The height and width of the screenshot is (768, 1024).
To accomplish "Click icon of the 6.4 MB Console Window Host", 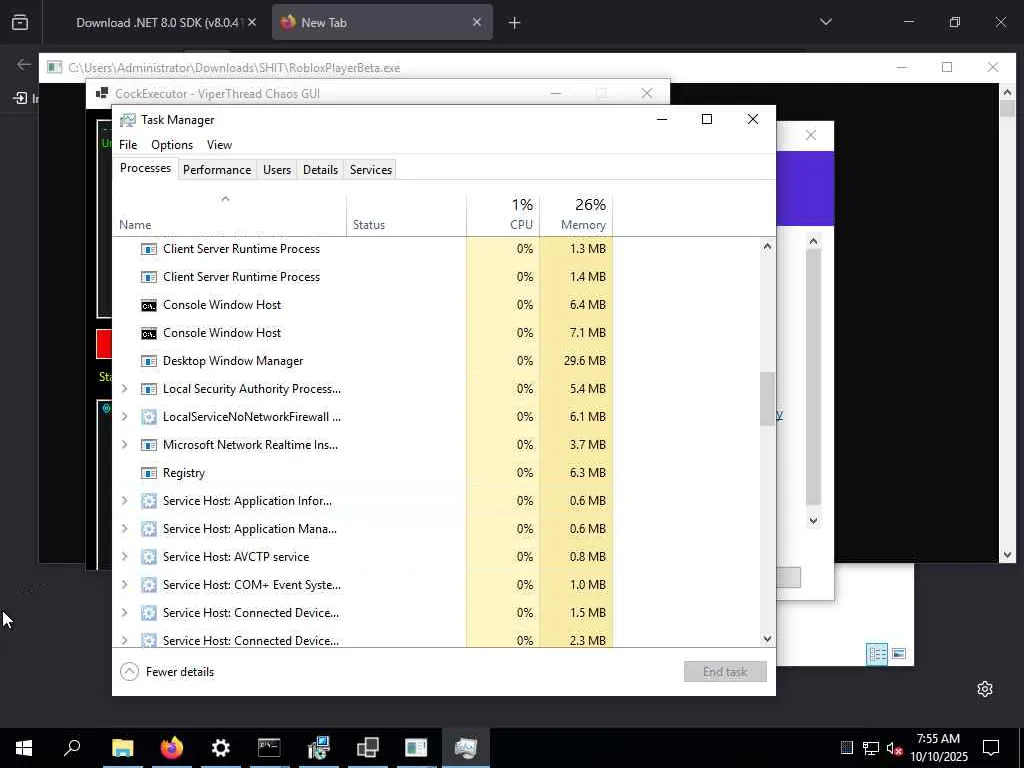I will click(x=149, y=305).
